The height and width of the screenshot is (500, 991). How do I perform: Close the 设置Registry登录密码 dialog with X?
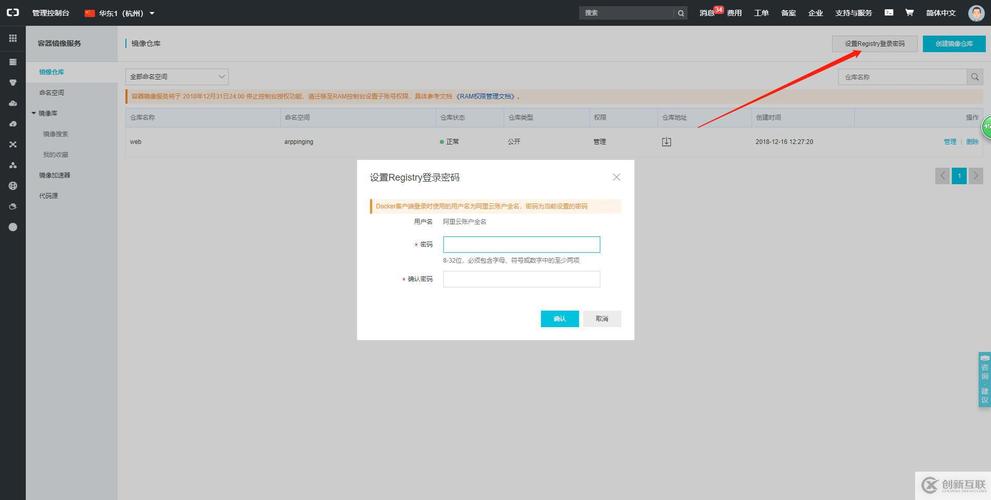coord(616,177)
